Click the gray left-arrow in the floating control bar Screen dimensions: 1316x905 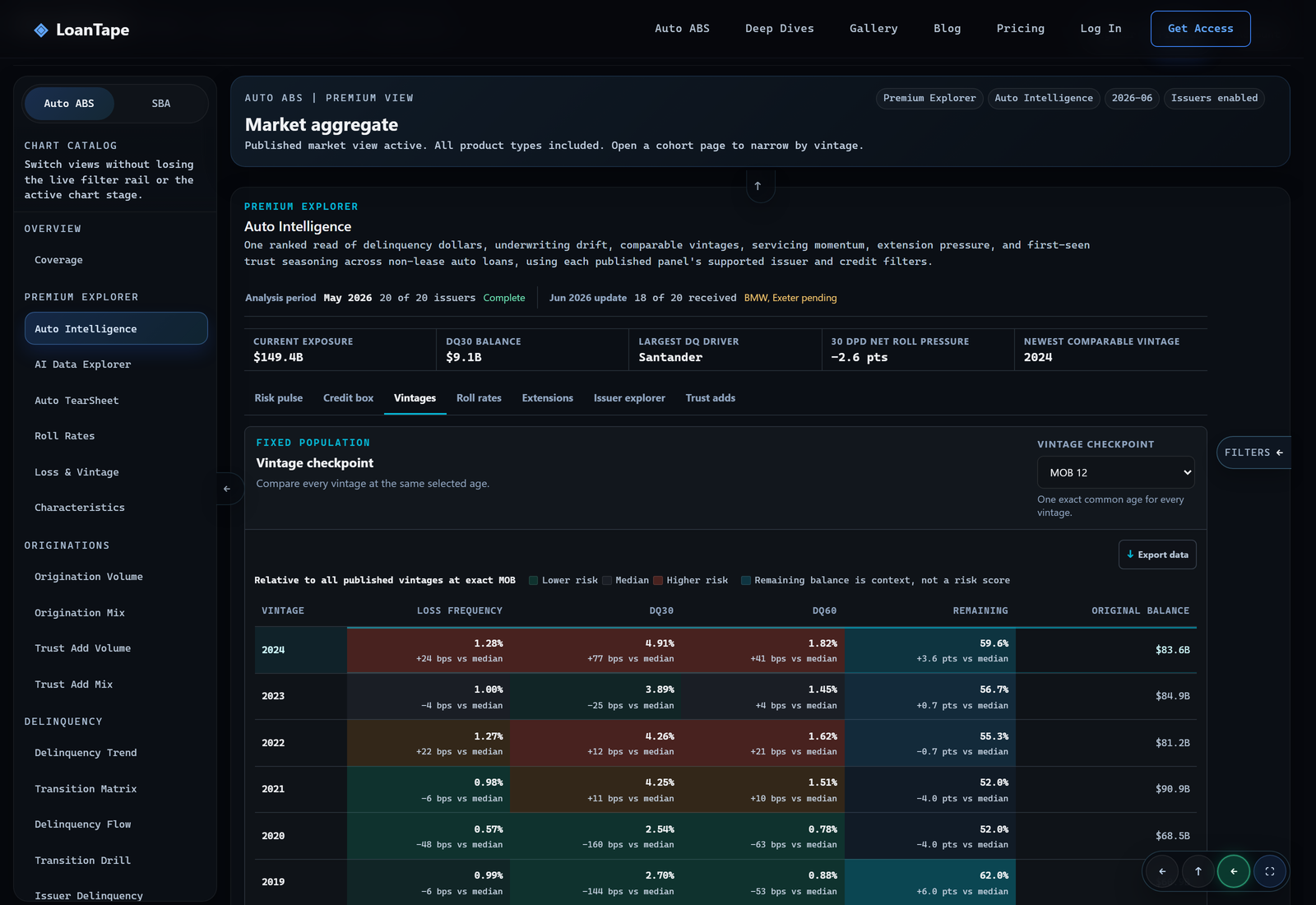coord(1162,871)
